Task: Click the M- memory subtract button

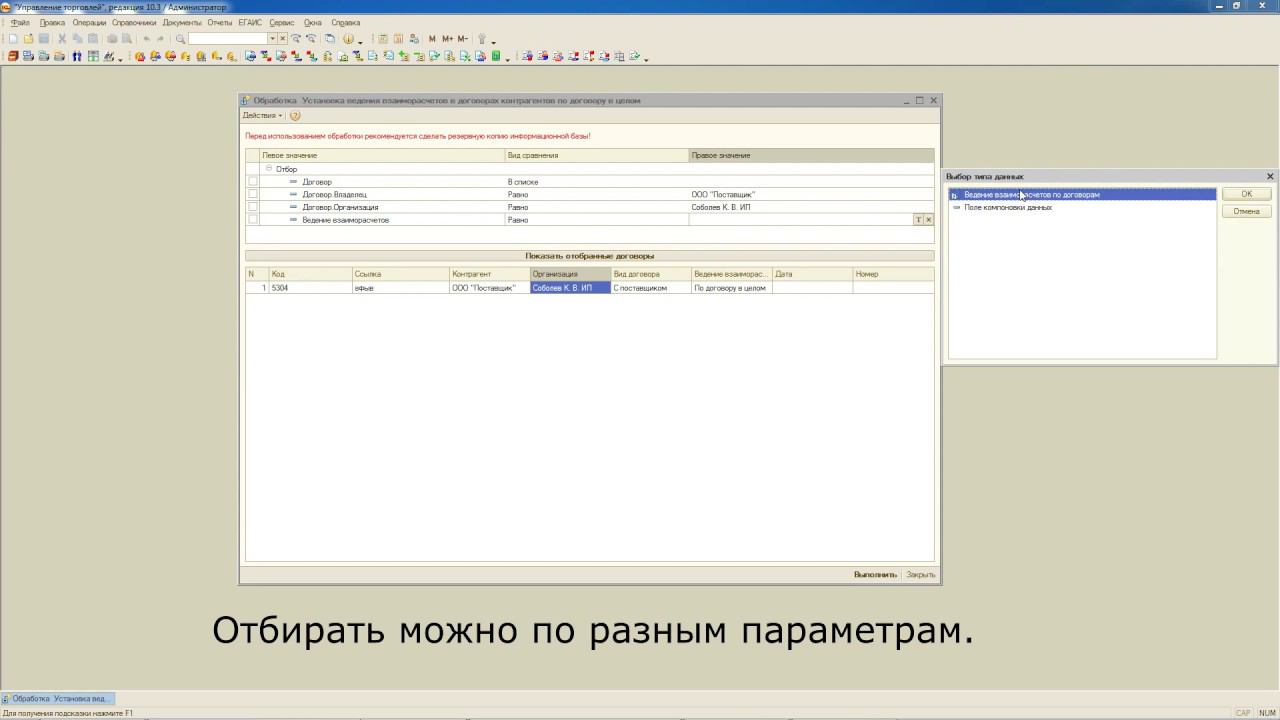Action: click(x=462, y=39)
